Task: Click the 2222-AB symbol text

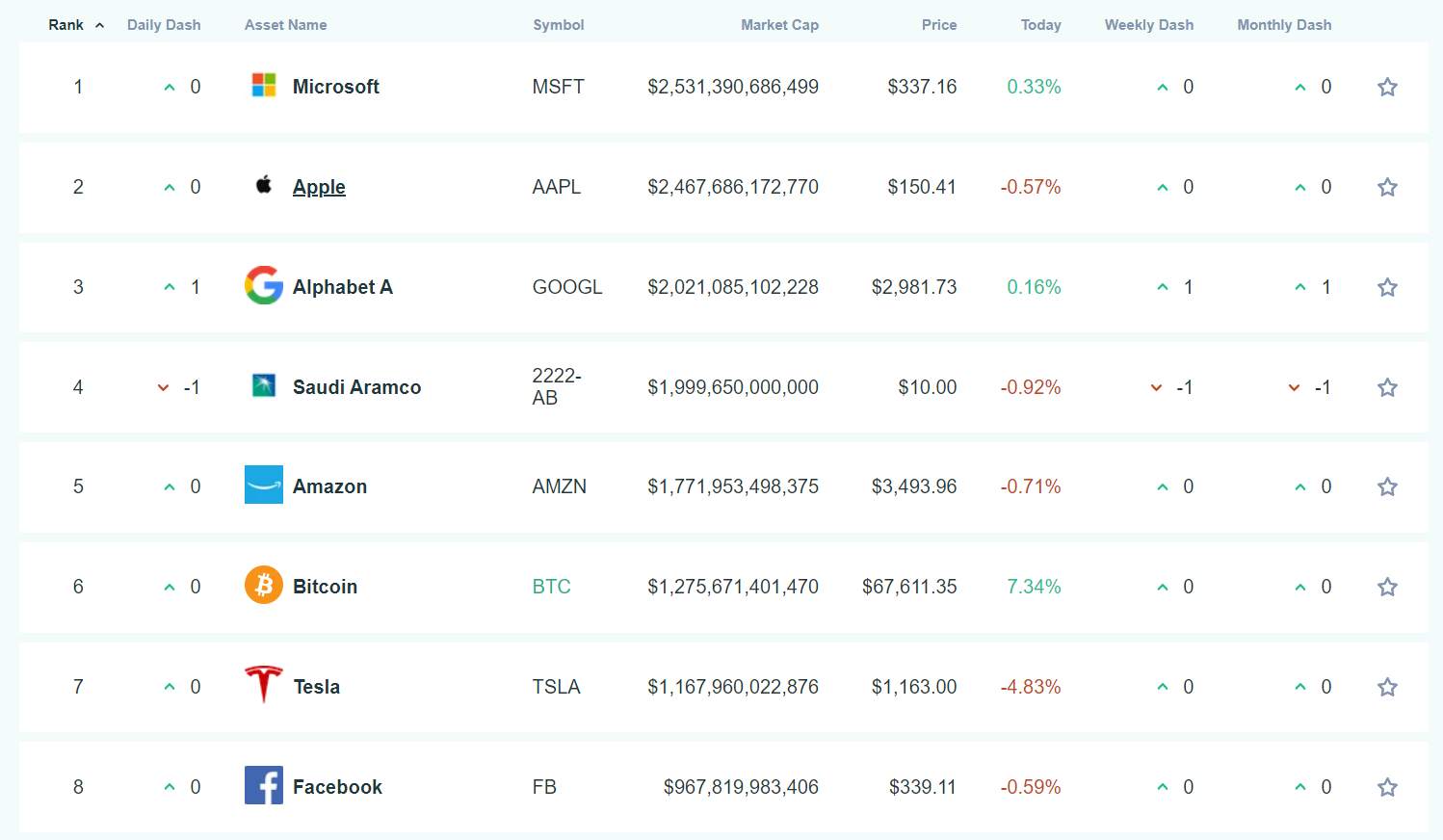Action: 557,386
